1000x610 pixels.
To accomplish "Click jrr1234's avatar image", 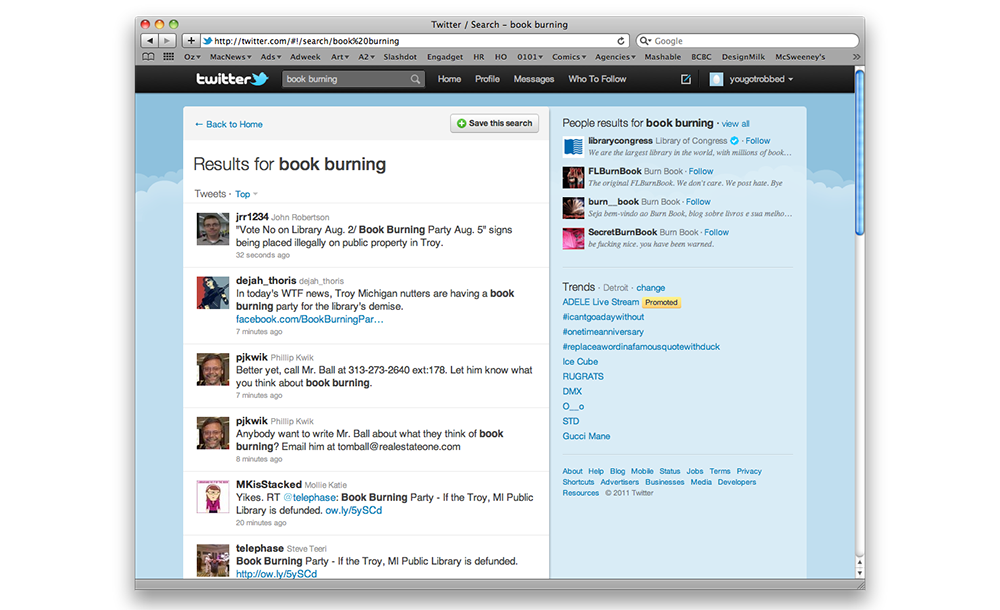I will point(212,228).
